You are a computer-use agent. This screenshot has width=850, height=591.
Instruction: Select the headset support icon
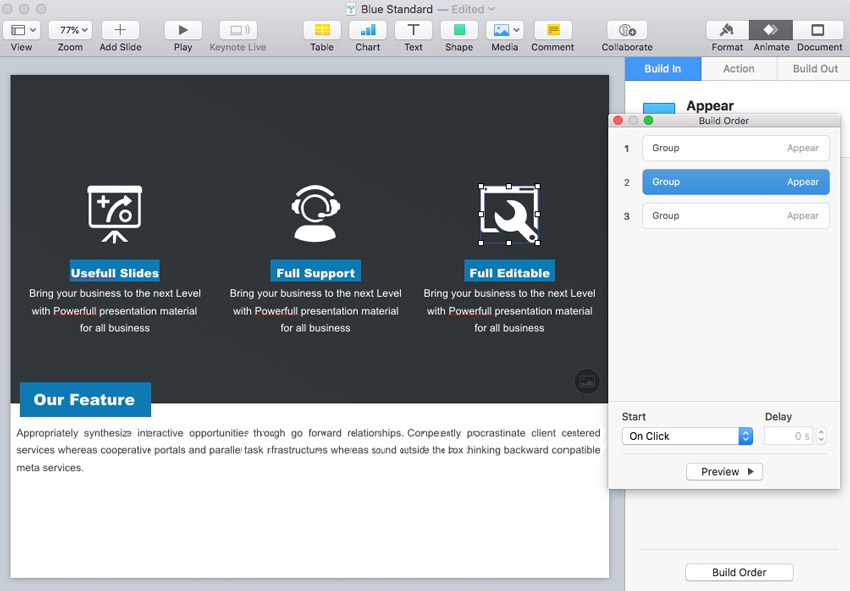click(315, 213)
